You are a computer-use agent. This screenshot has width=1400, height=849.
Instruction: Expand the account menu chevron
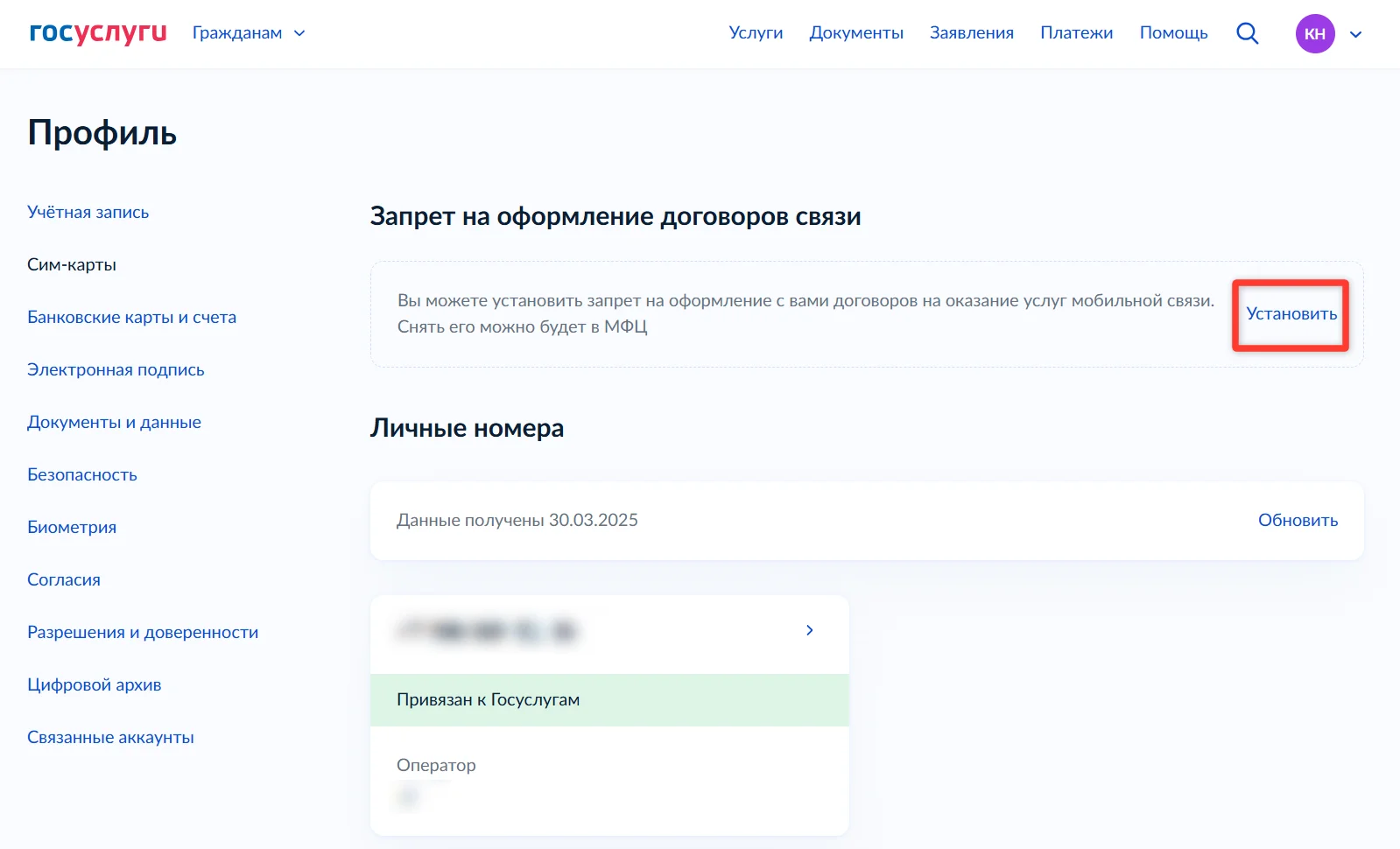coord(1355,34)
